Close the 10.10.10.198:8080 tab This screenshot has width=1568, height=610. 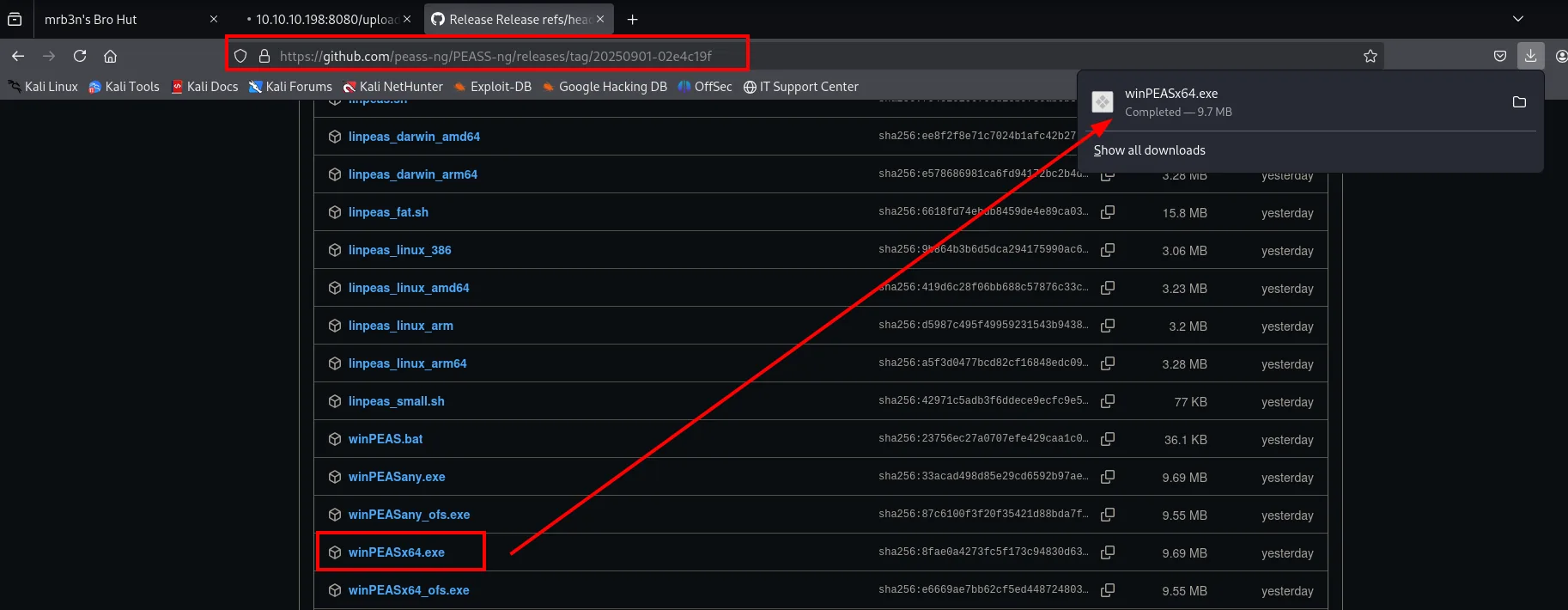coord(407,19)
